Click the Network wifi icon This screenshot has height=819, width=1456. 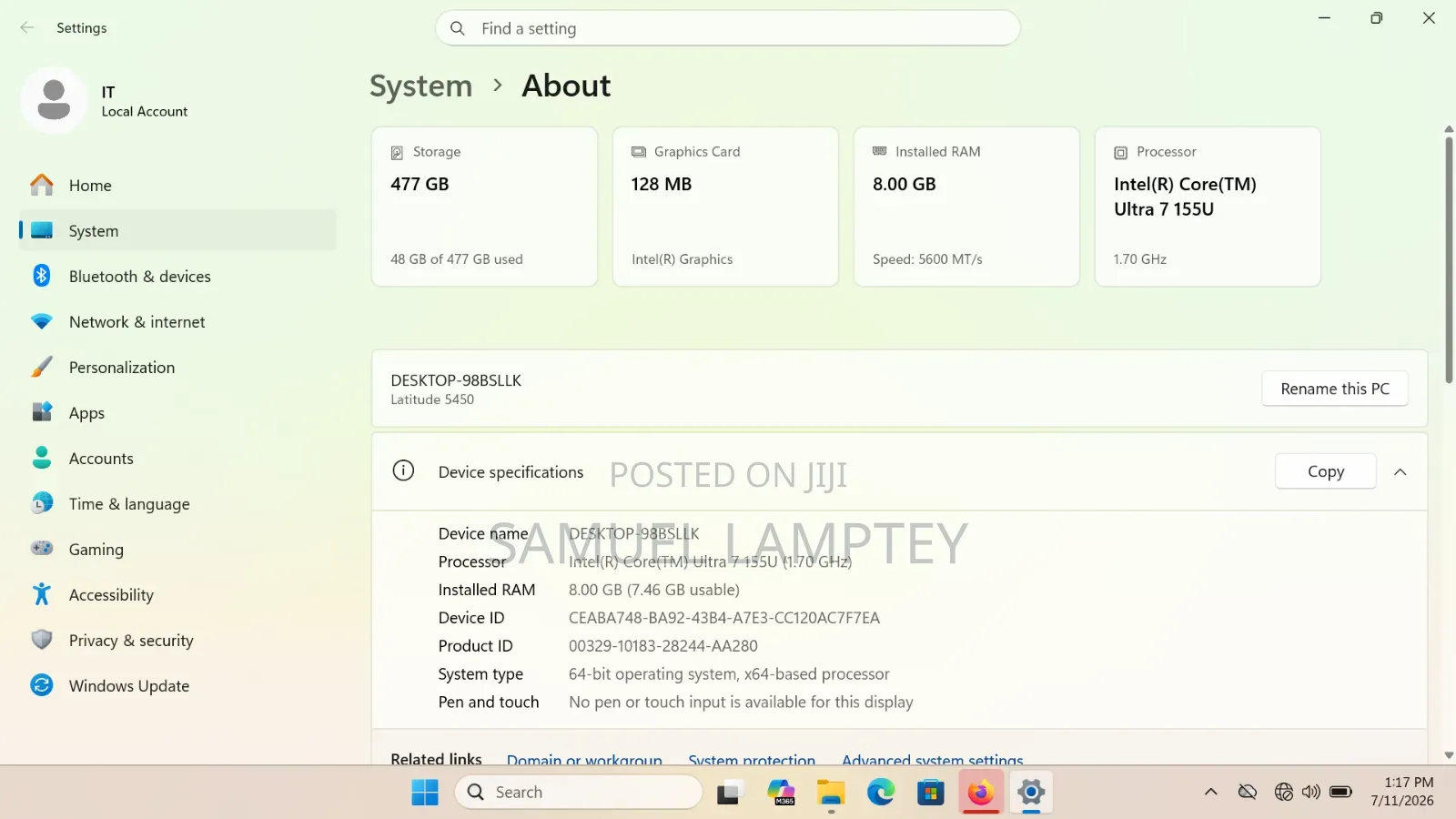pyautogui.click(x=42, y=321)
